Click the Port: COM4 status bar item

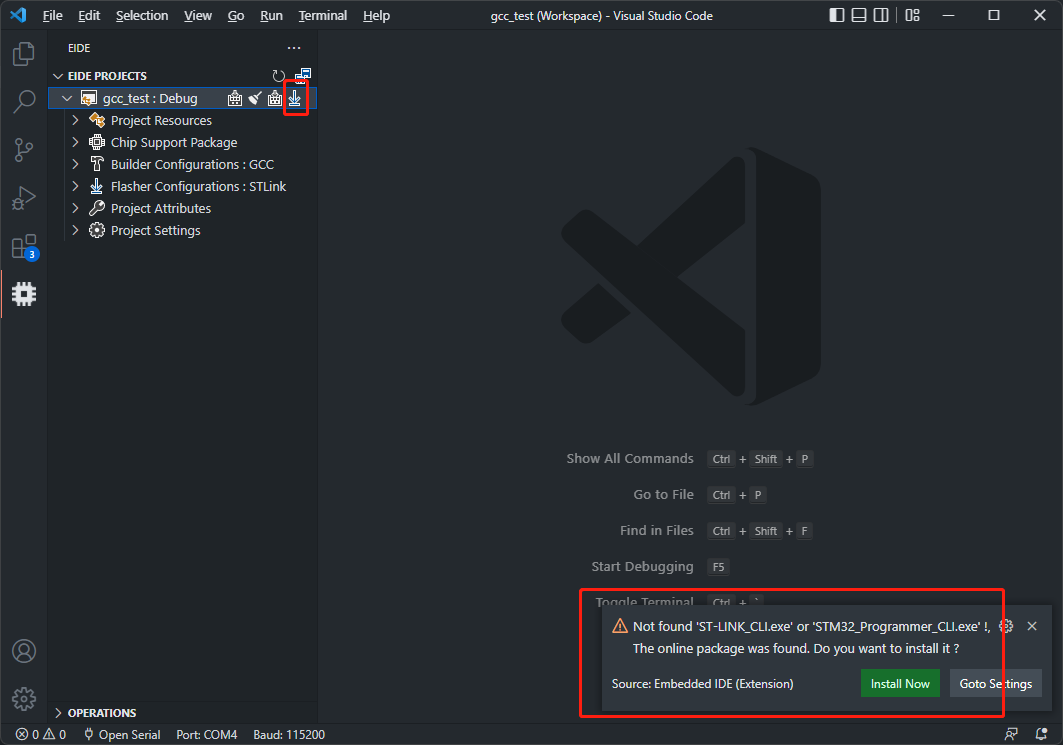coord(206,733)
